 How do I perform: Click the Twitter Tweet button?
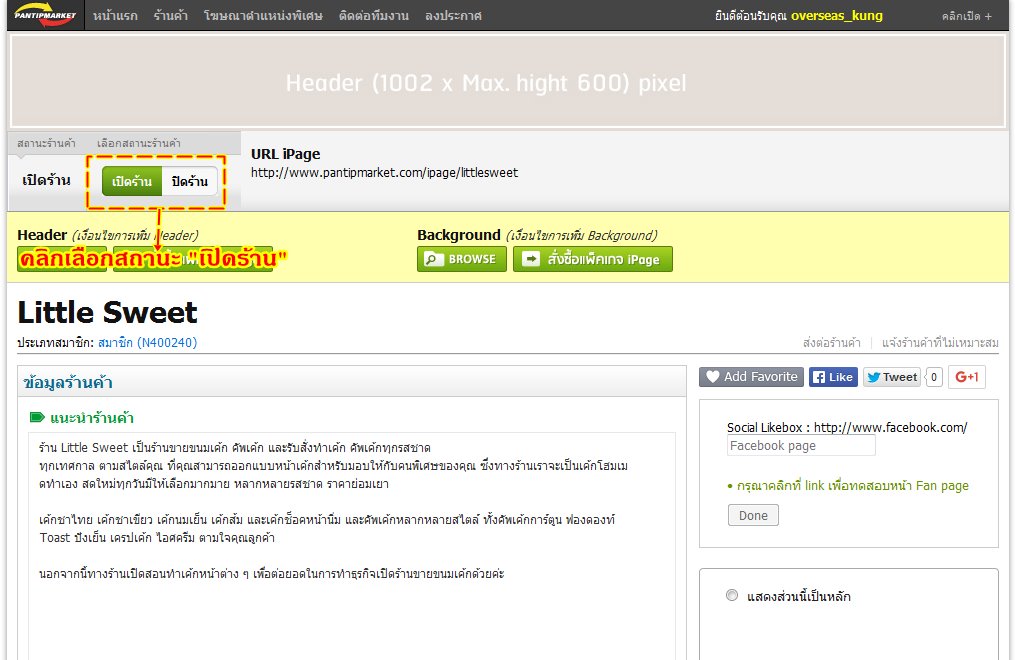(x=891, y=377)
